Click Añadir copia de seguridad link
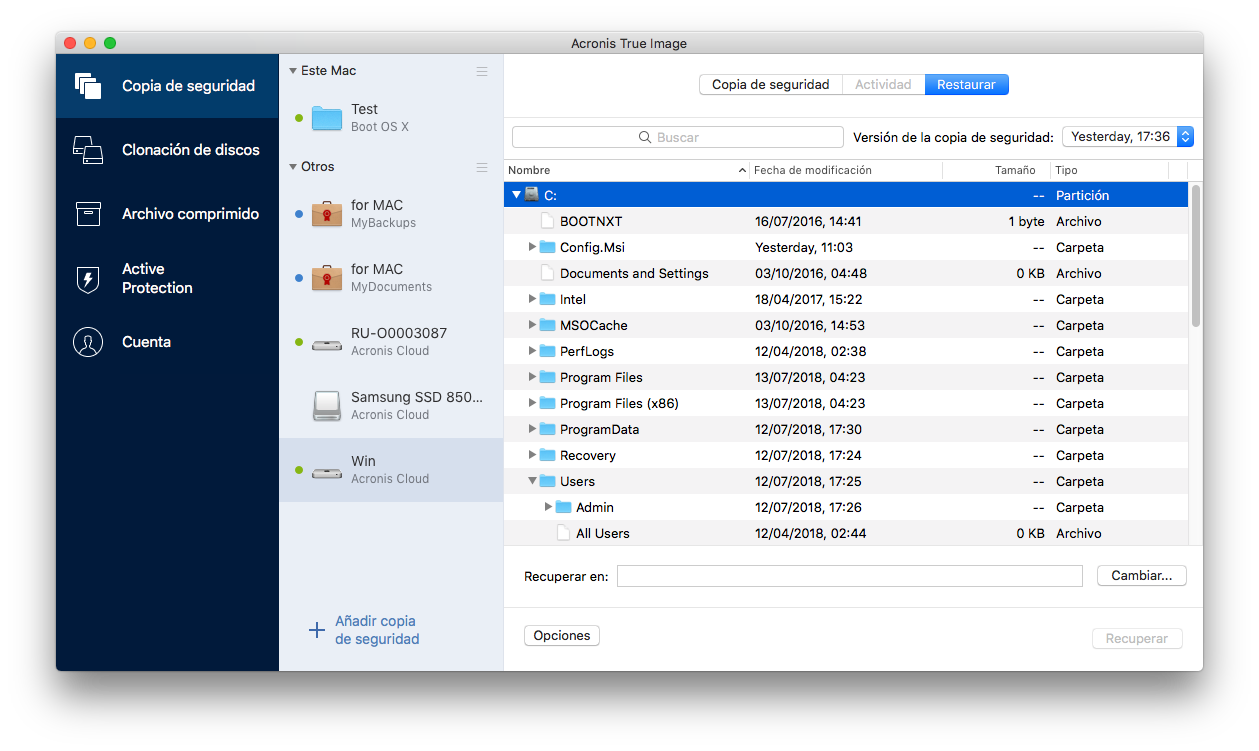This screenshot has width=1259, height=751. coord(377,630)
